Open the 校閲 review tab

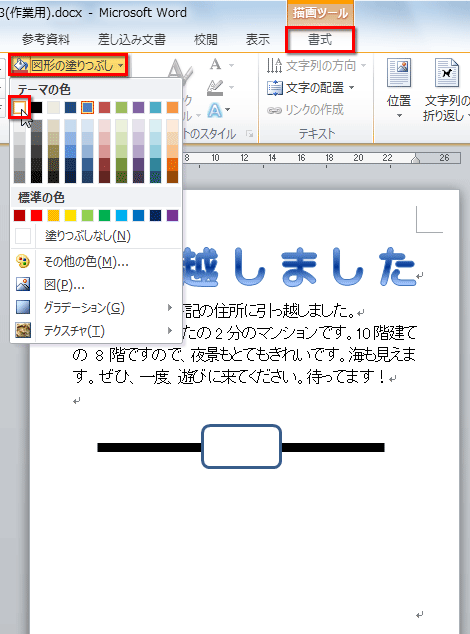pos(206,40)
